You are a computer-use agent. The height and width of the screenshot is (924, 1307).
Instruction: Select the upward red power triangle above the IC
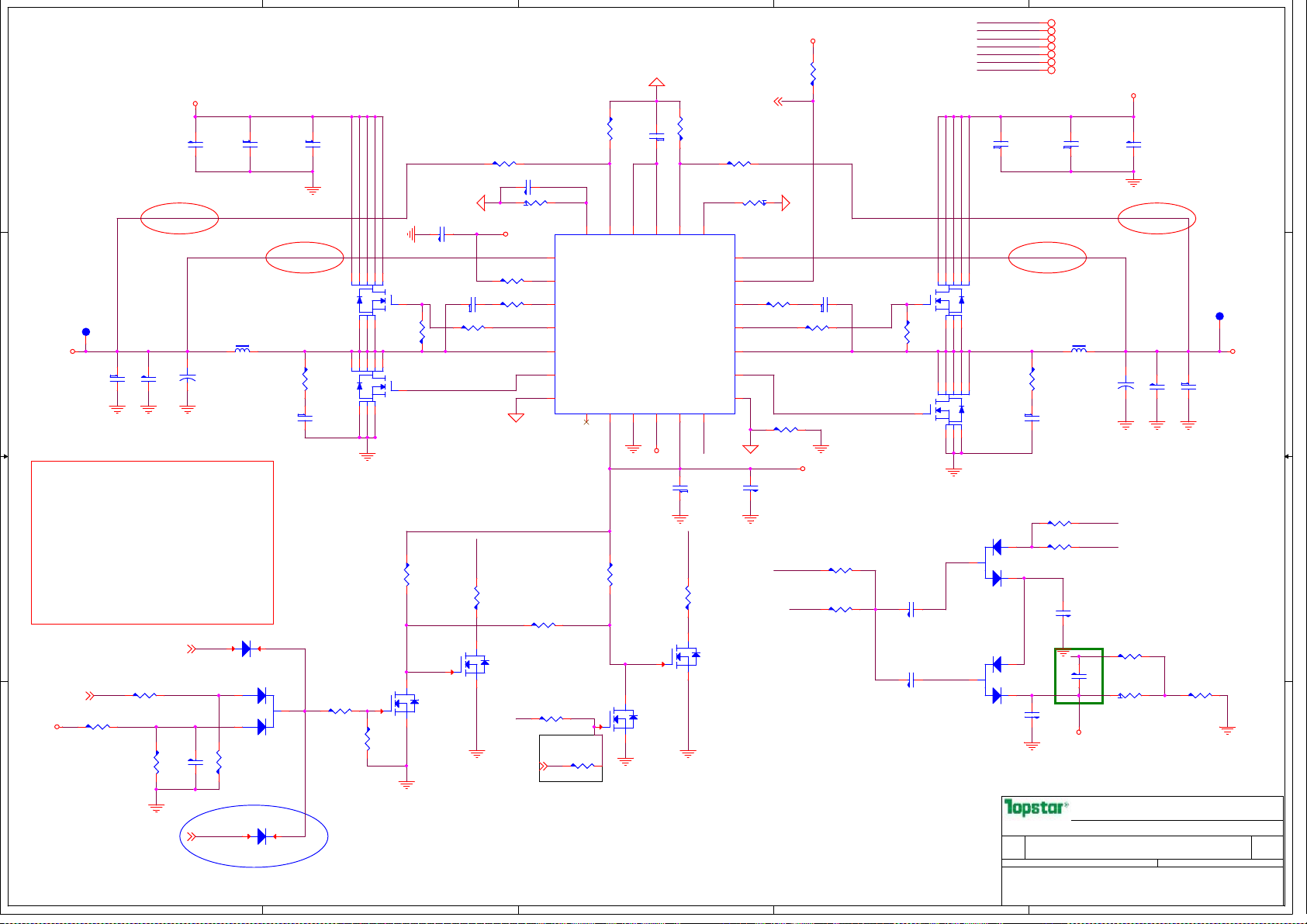[x=656, y=81]
